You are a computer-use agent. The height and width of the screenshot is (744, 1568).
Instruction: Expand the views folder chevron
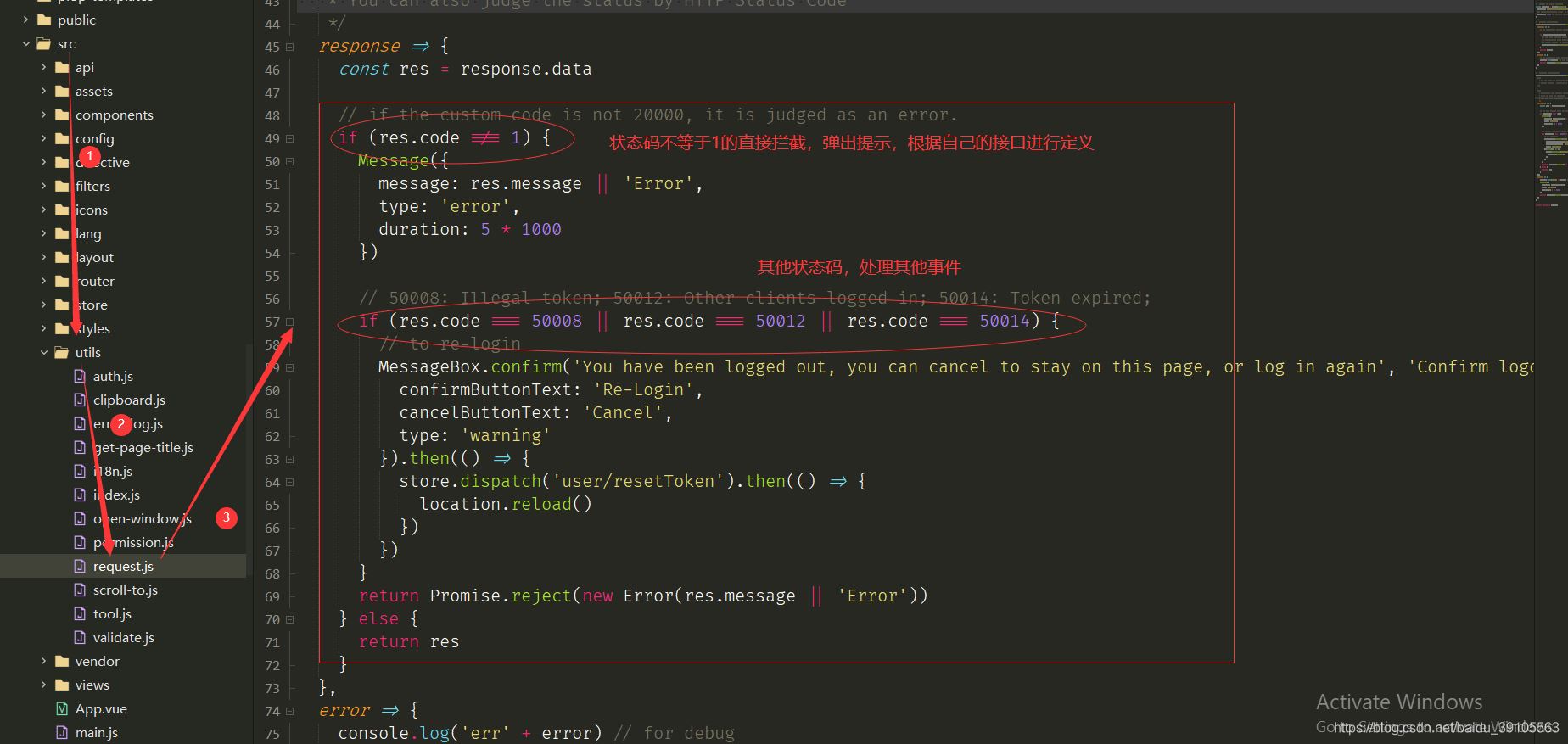[44, 685]
